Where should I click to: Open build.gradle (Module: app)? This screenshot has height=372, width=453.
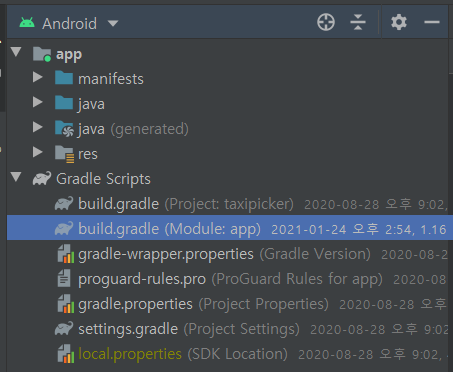point(169,229)
